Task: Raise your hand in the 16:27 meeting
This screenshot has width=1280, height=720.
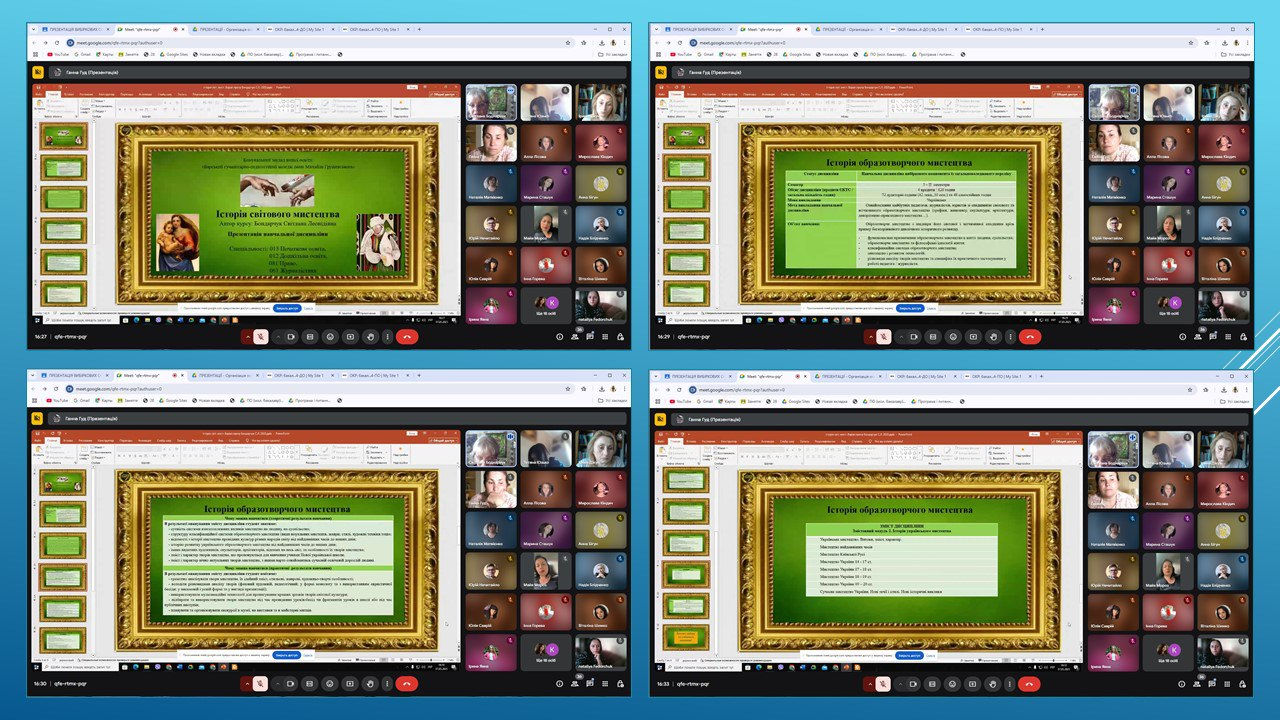Action: (369, 337)
